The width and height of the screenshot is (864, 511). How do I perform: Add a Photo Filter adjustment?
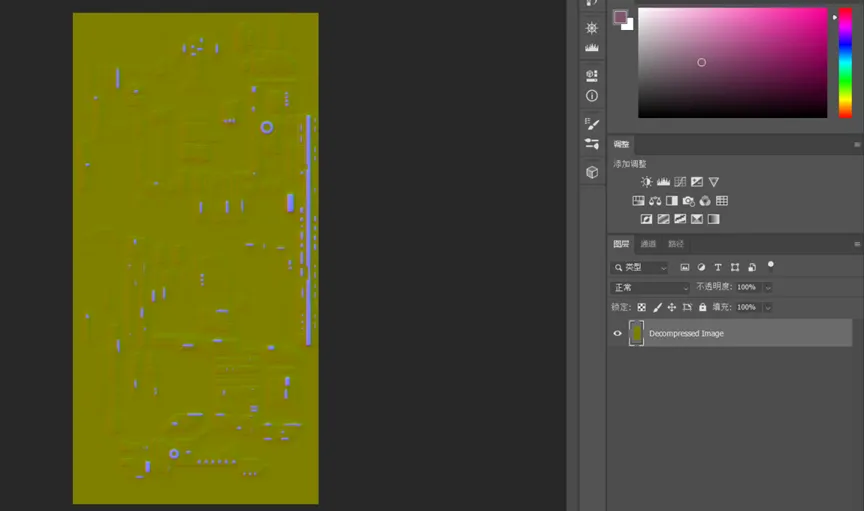click(688, 201)
